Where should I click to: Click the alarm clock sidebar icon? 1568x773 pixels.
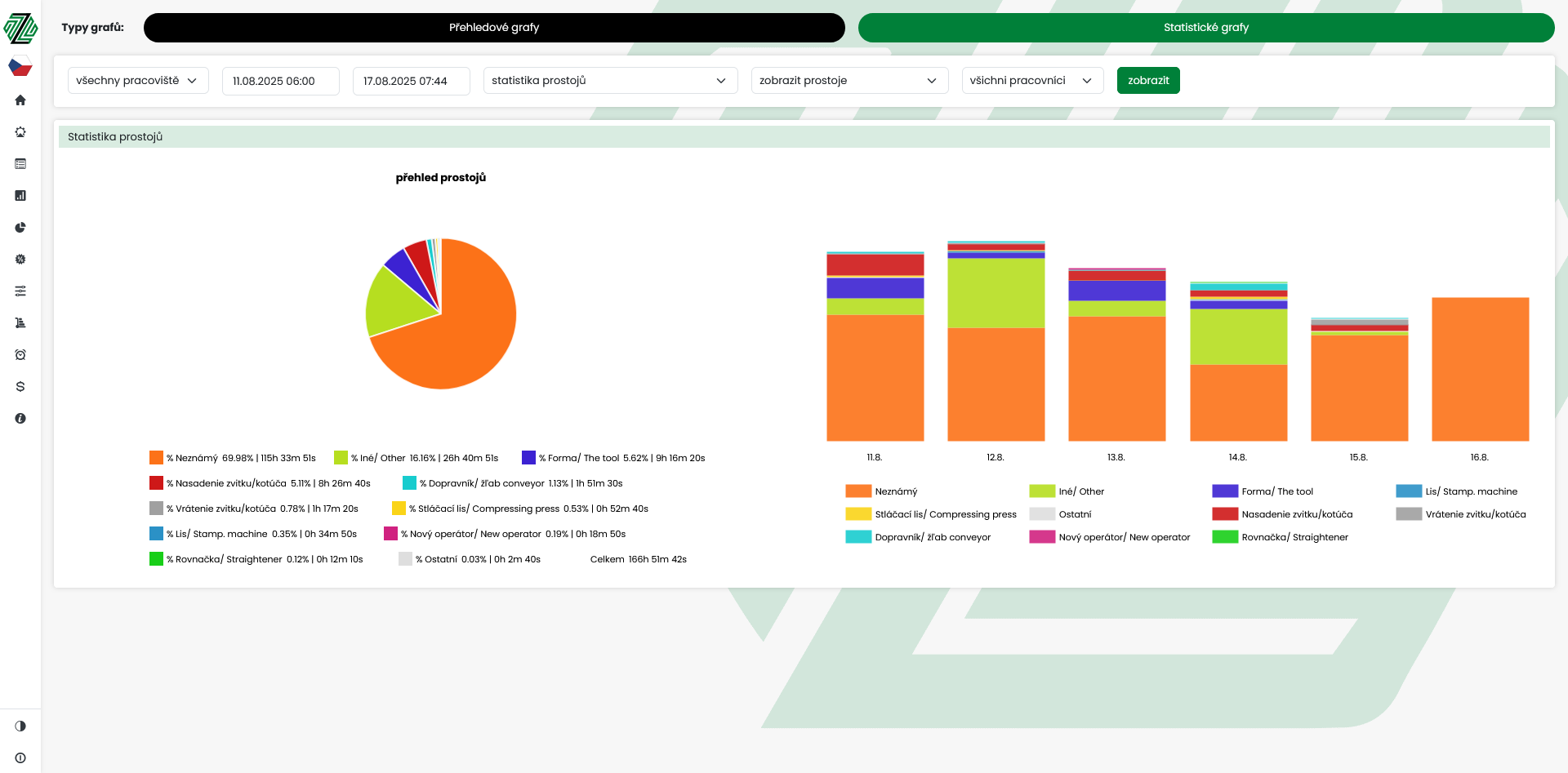[20, 355]
